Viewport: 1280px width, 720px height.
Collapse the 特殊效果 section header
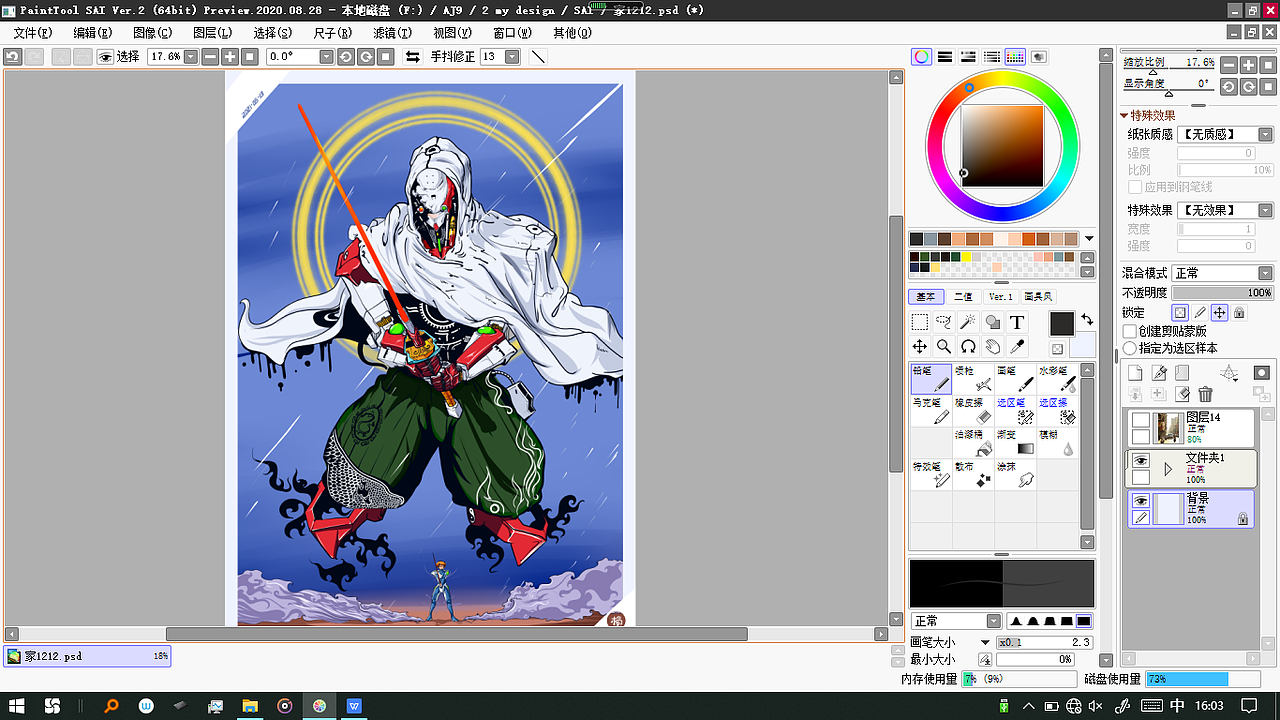(1148, 116)
